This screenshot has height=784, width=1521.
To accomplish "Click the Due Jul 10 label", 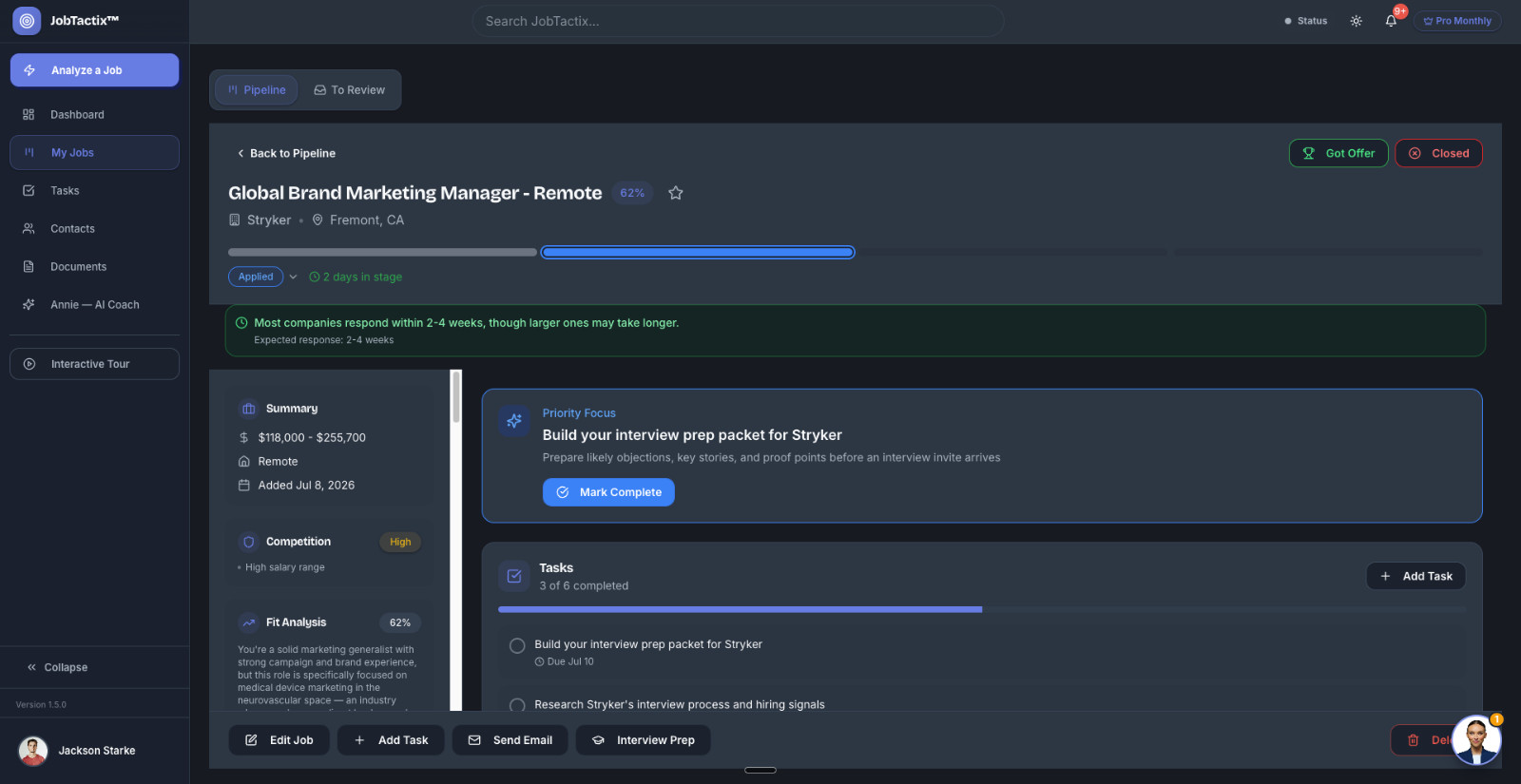I will [565, 662].
